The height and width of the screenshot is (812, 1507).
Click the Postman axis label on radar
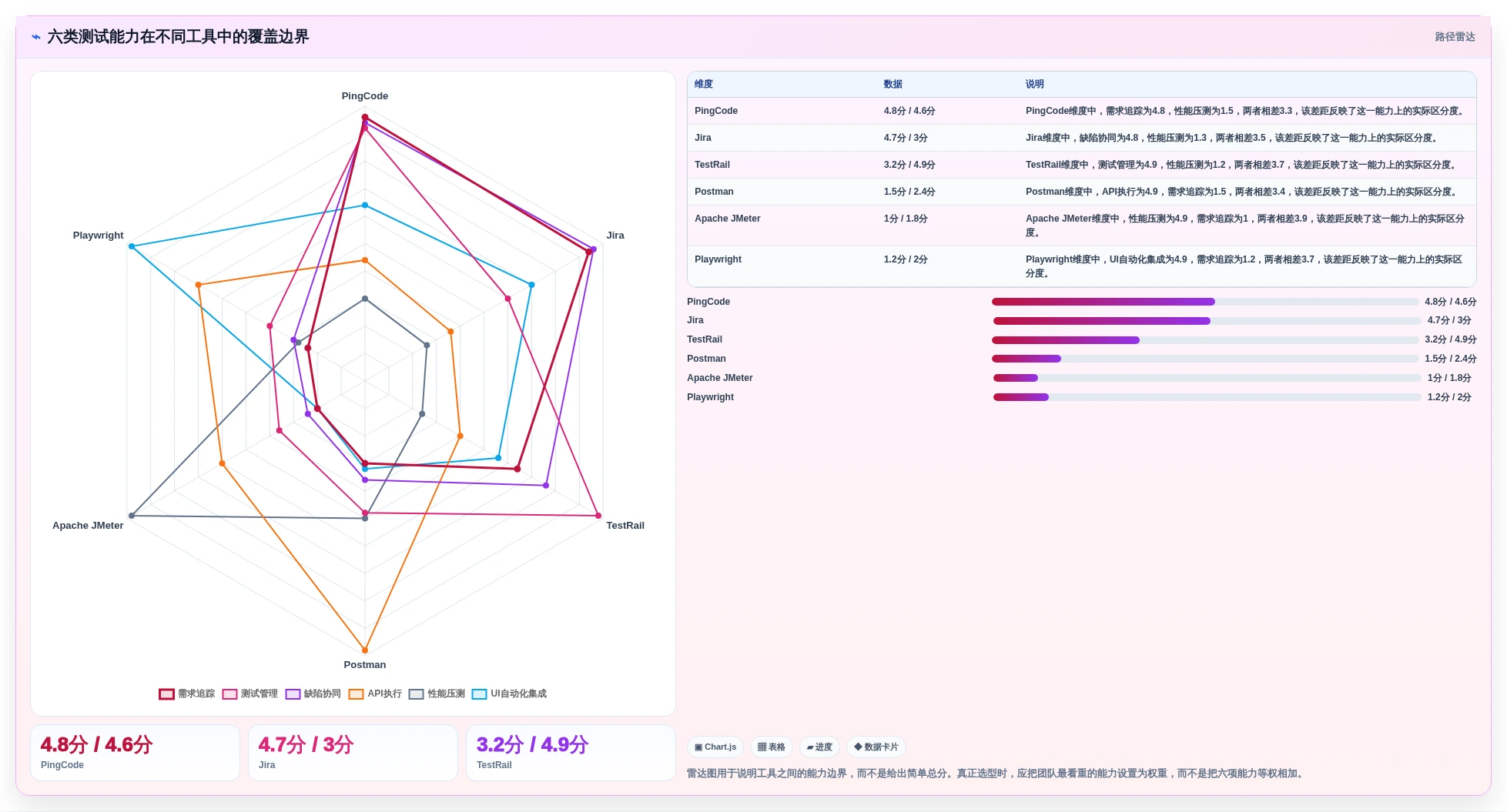coord(365,665)
